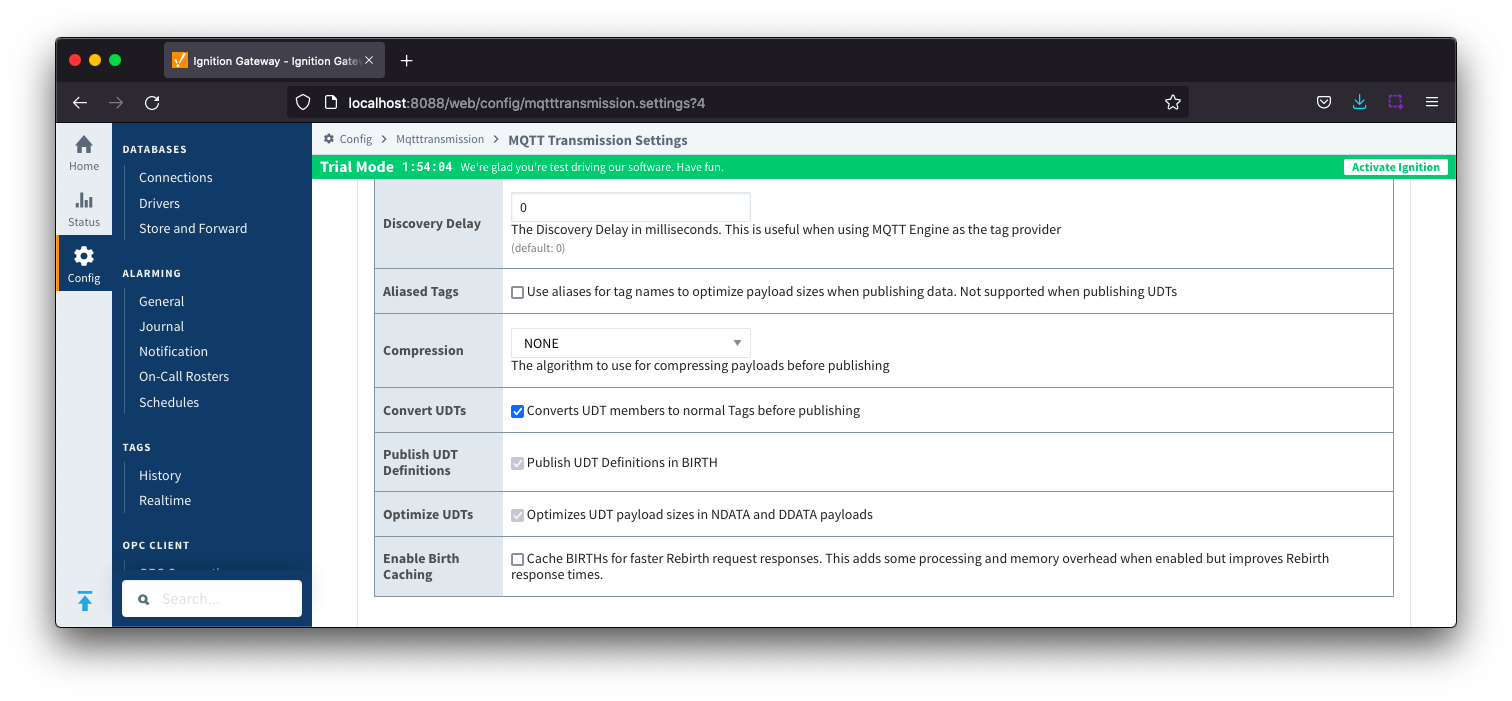Enable the Aliased Tags checkbox
This screenshot has height=701, width=1512.
(x=518, y=292)
